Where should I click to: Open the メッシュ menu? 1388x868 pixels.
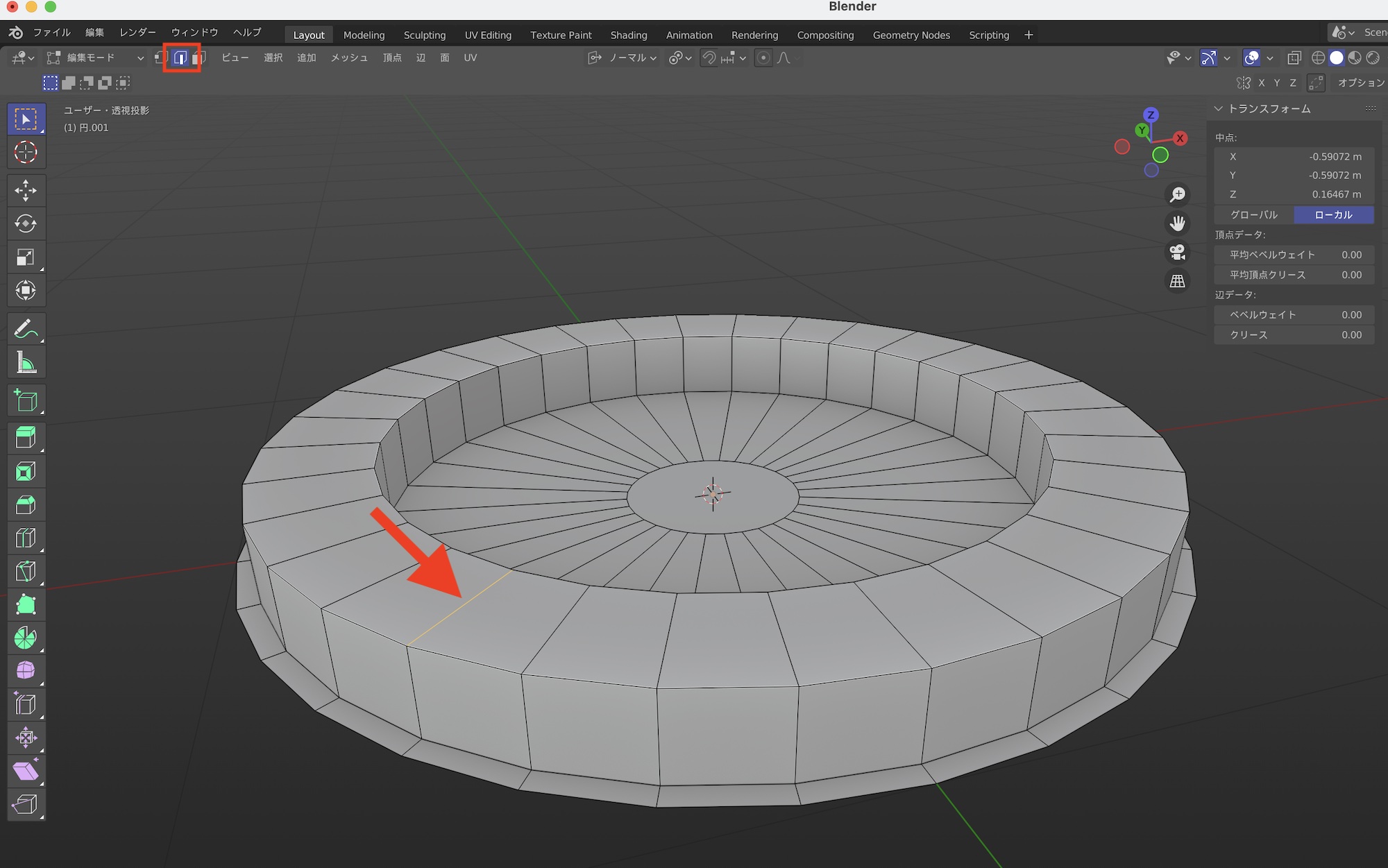pos(349,58)
